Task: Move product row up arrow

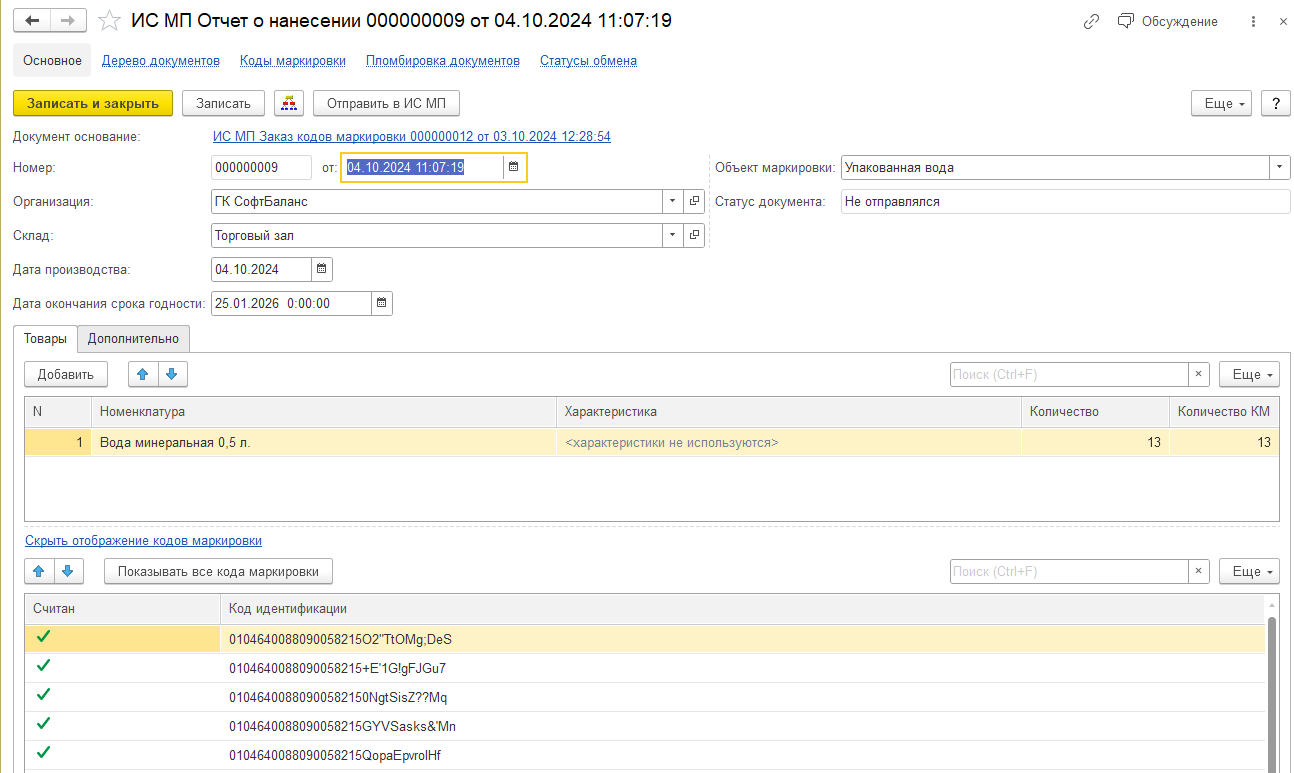Action: pyautogui.click(x=143, y=374)
